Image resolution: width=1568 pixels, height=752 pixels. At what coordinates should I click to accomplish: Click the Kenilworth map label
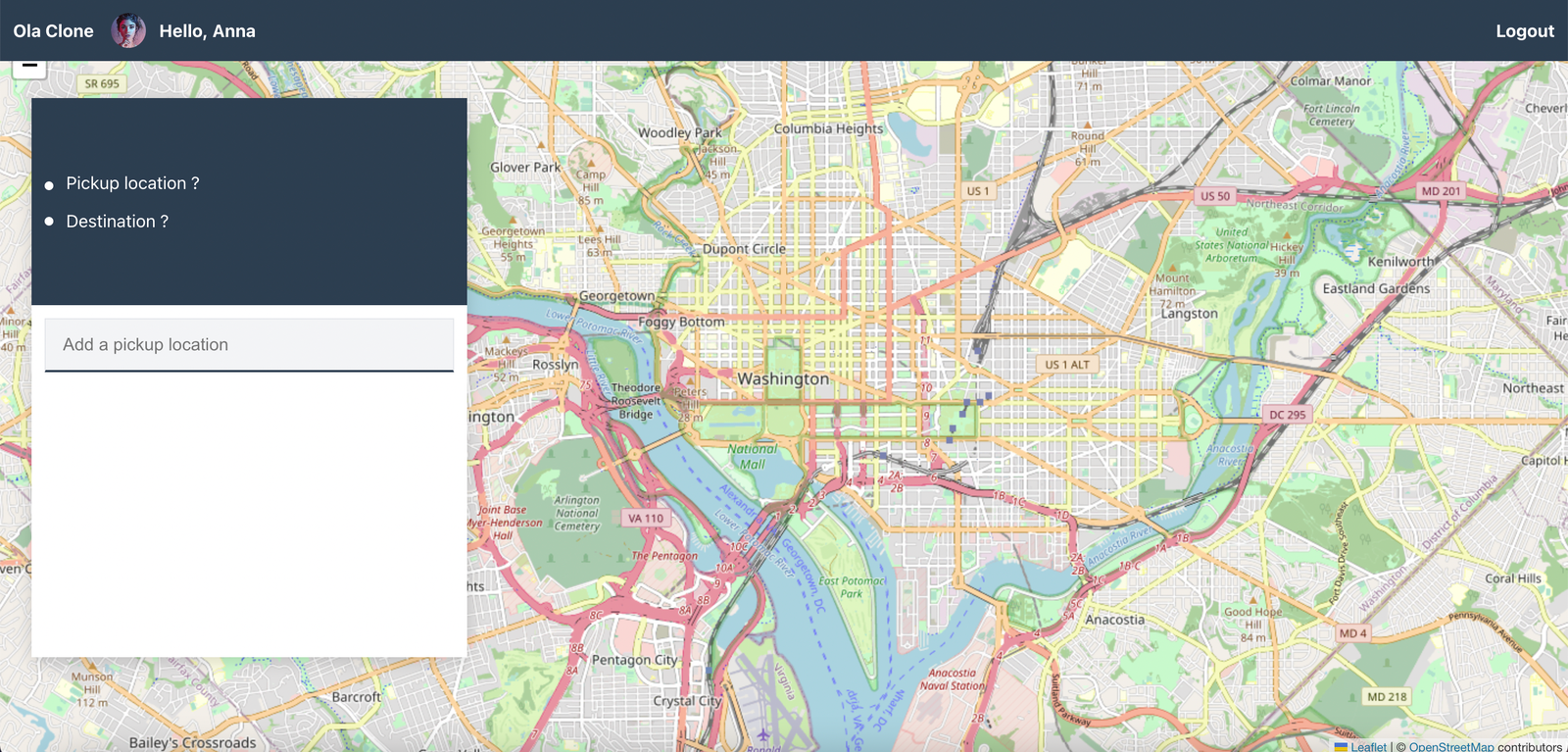[1400, 262]
